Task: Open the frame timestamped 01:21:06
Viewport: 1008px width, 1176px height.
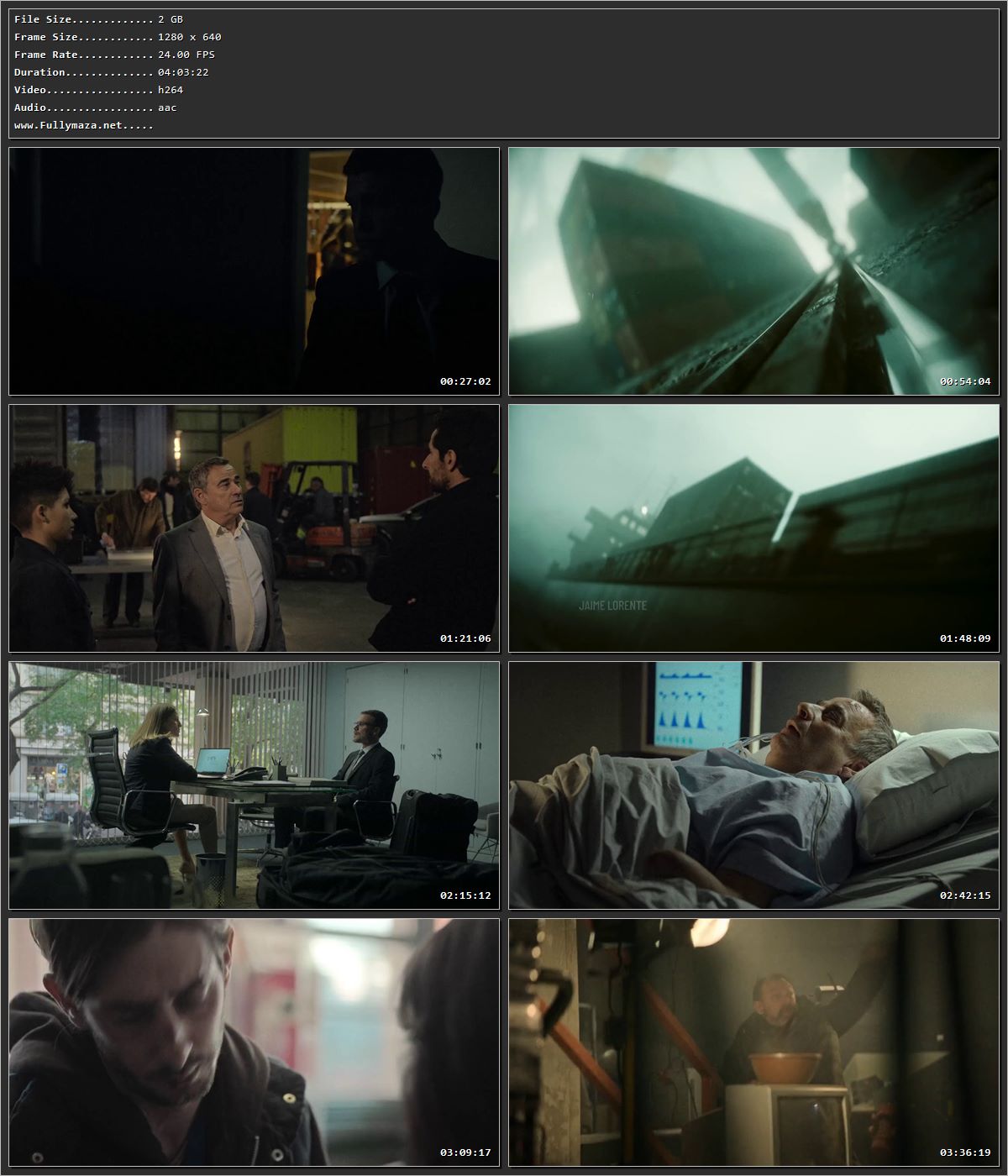Action: click(254, 528)
